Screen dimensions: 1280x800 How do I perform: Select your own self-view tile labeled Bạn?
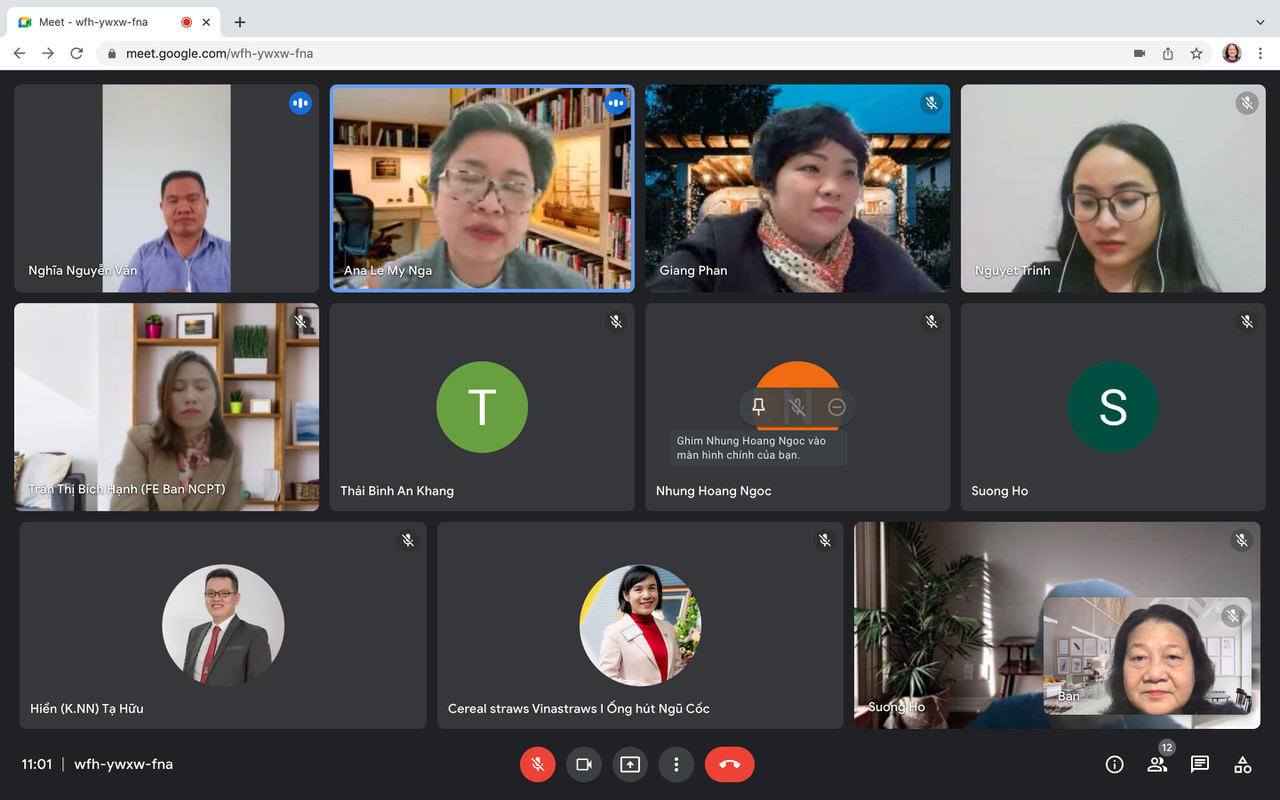tap(1147, 655)
